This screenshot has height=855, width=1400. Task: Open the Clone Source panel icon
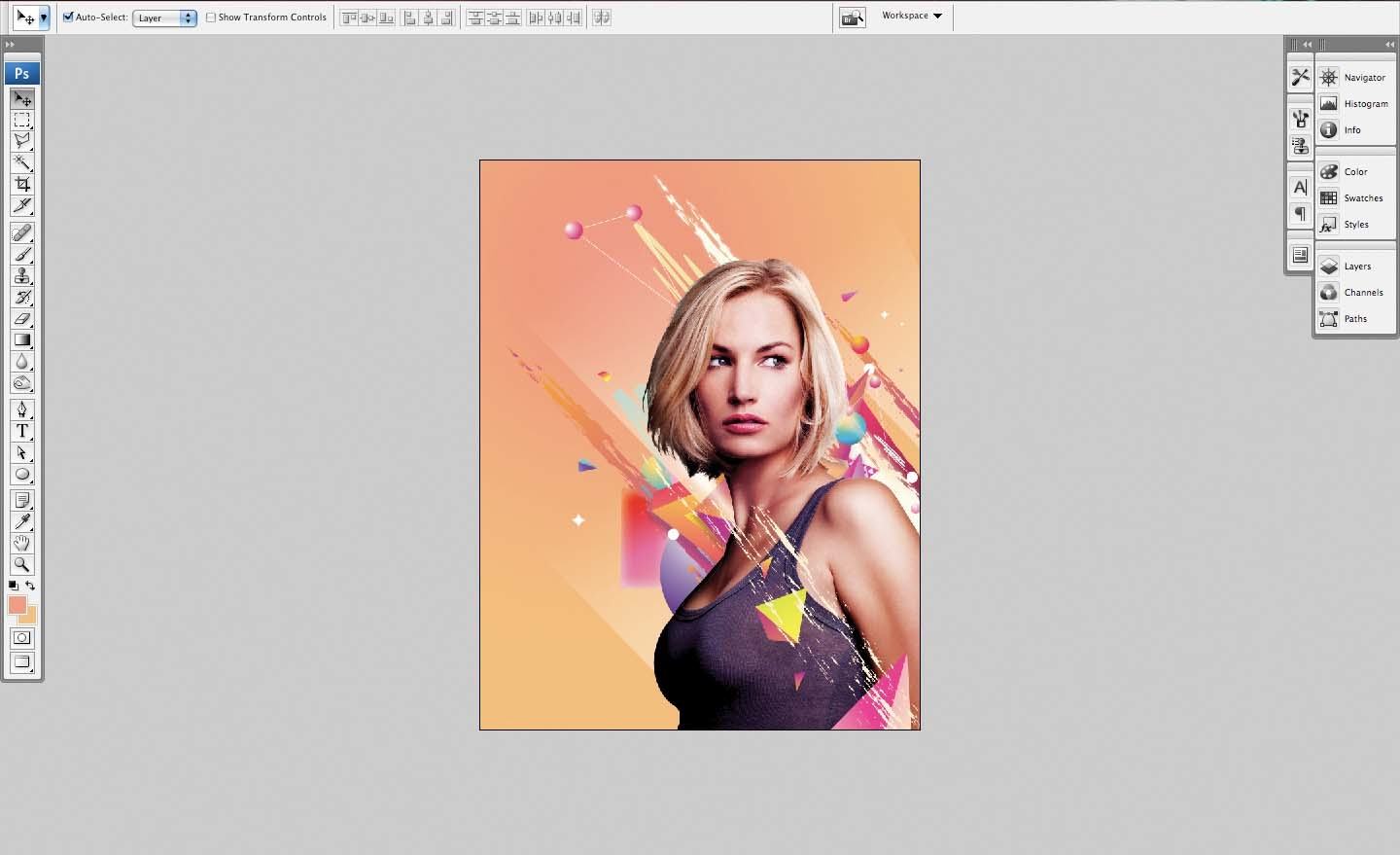[x=1300, y=146]
